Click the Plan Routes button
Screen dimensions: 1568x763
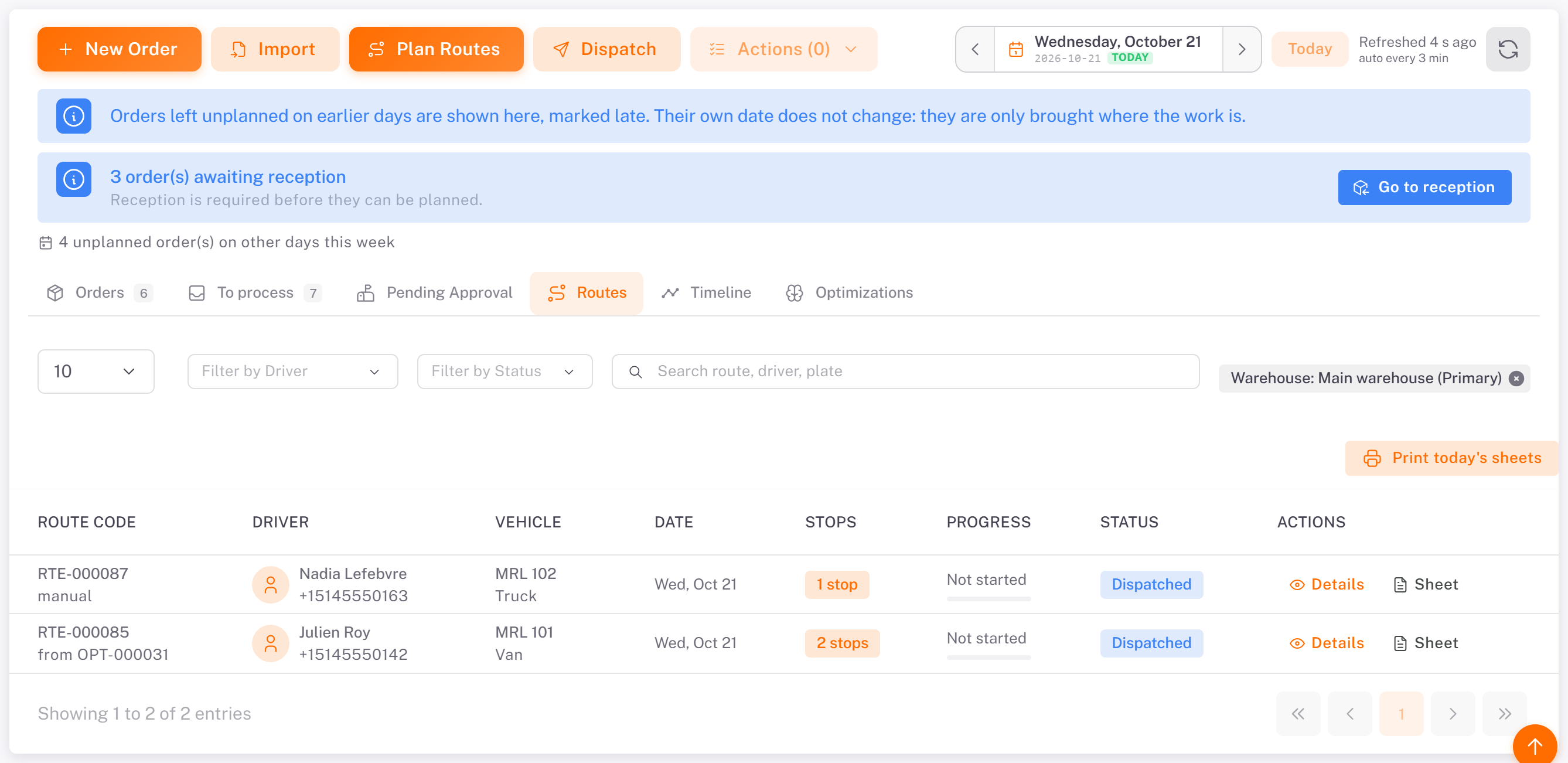click(x=436, y=49)
